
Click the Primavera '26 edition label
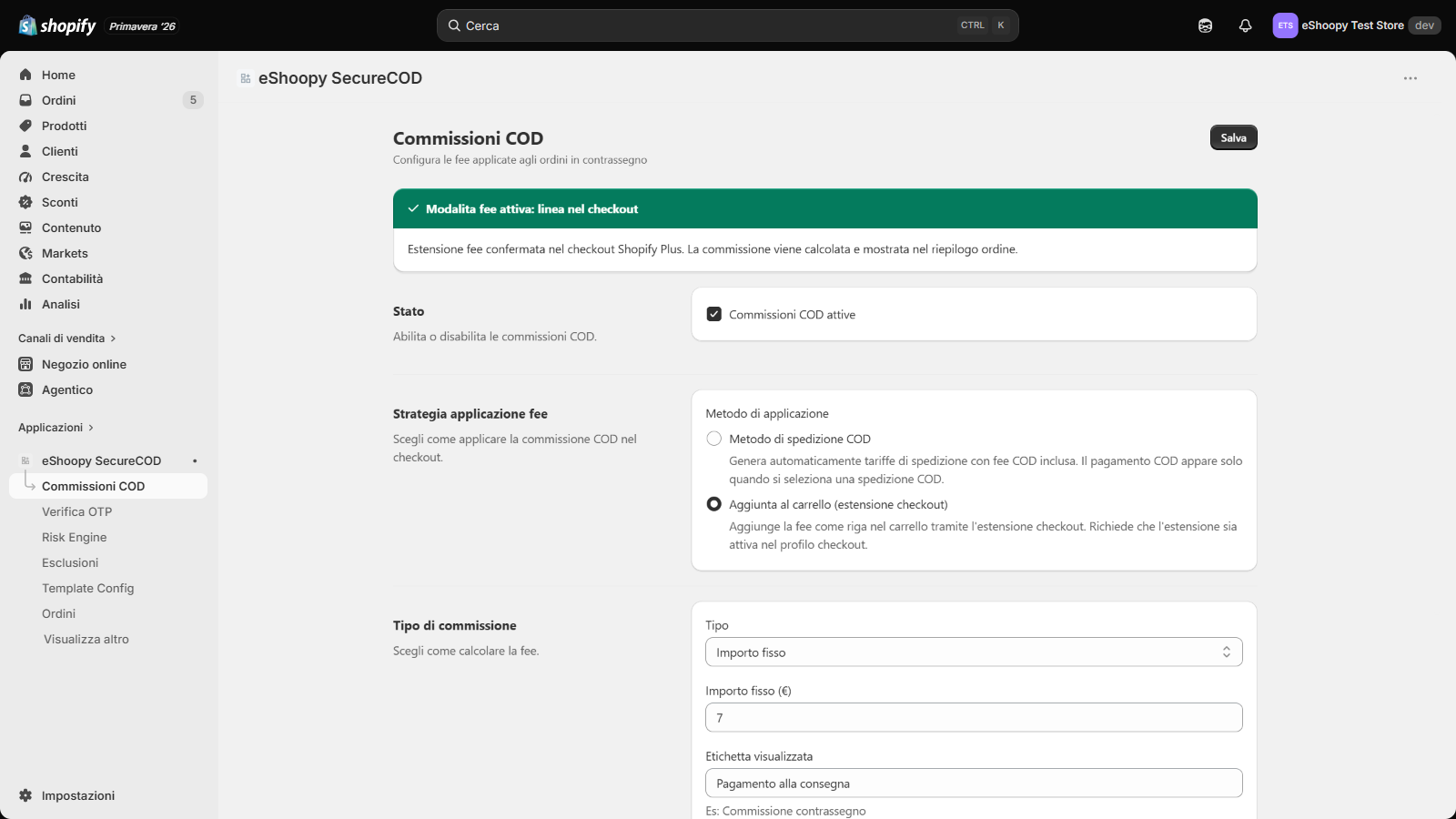tap(143, 26)
